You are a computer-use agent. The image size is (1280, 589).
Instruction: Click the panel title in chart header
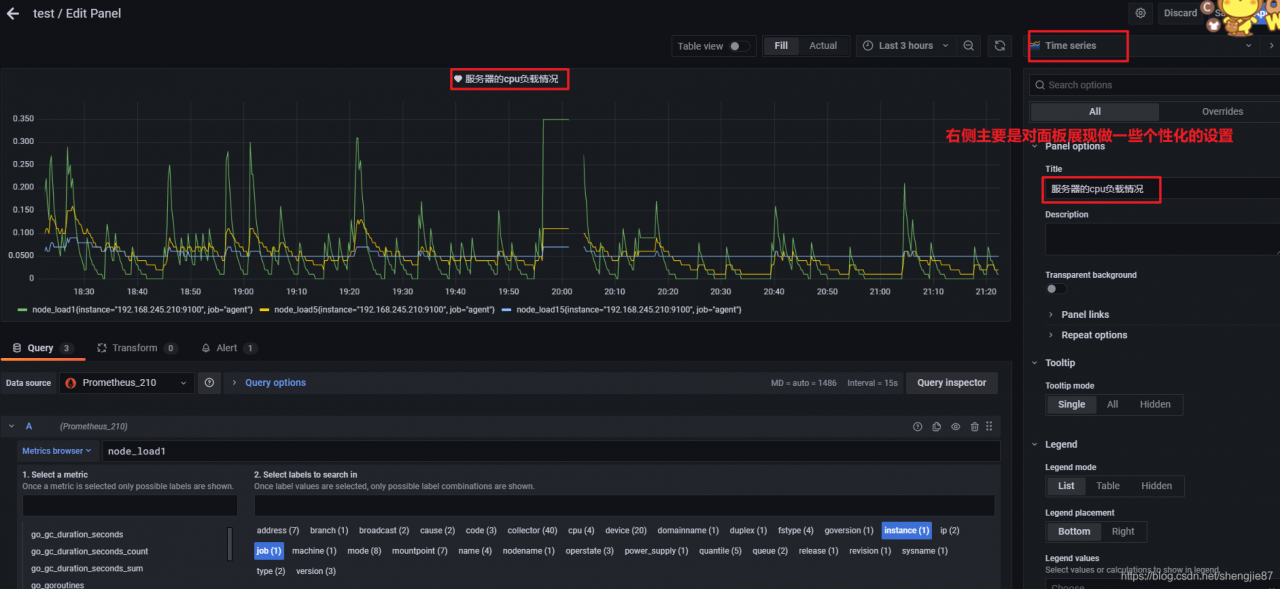pos(511,79)
